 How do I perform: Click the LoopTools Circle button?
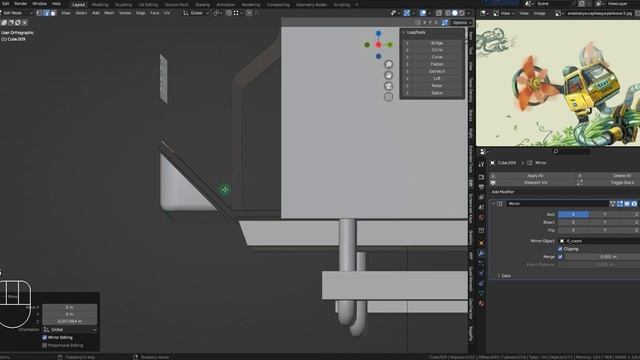437,50
